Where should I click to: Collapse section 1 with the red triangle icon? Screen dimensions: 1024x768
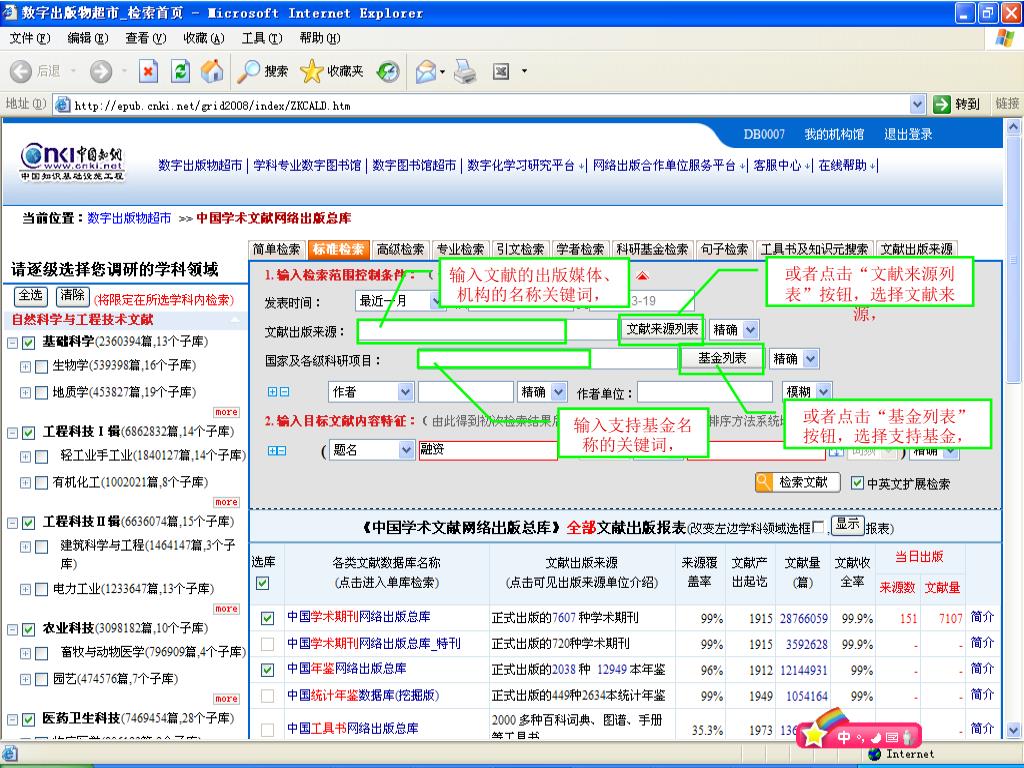[643, 276]
